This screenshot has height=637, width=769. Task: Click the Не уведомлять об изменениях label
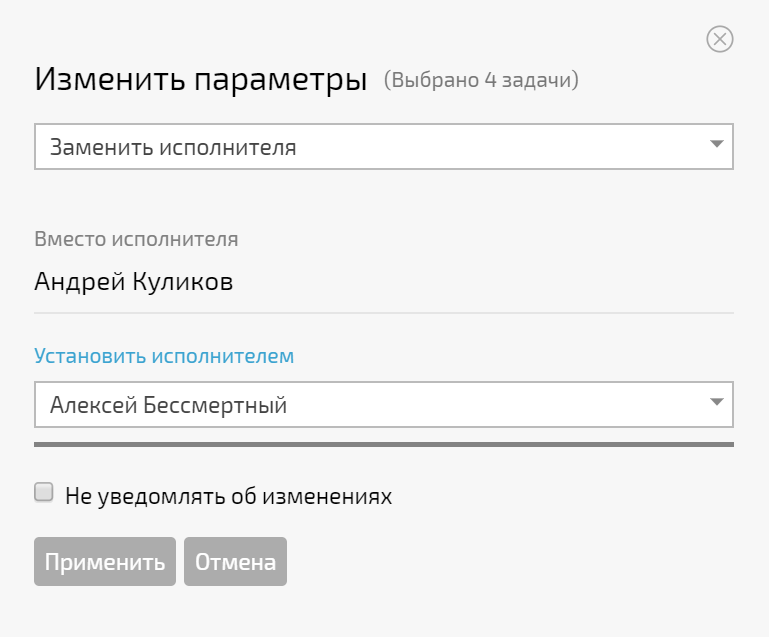229,496
